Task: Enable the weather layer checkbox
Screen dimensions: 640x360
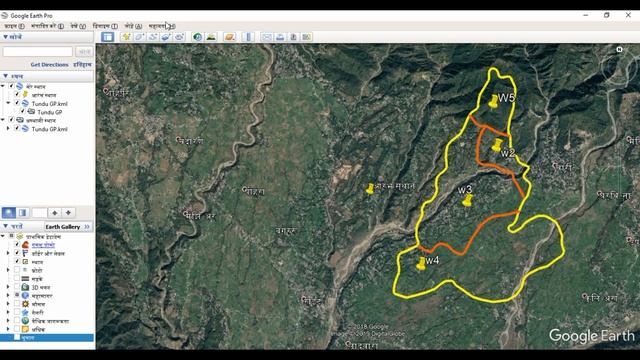Action: pos(17,304)
